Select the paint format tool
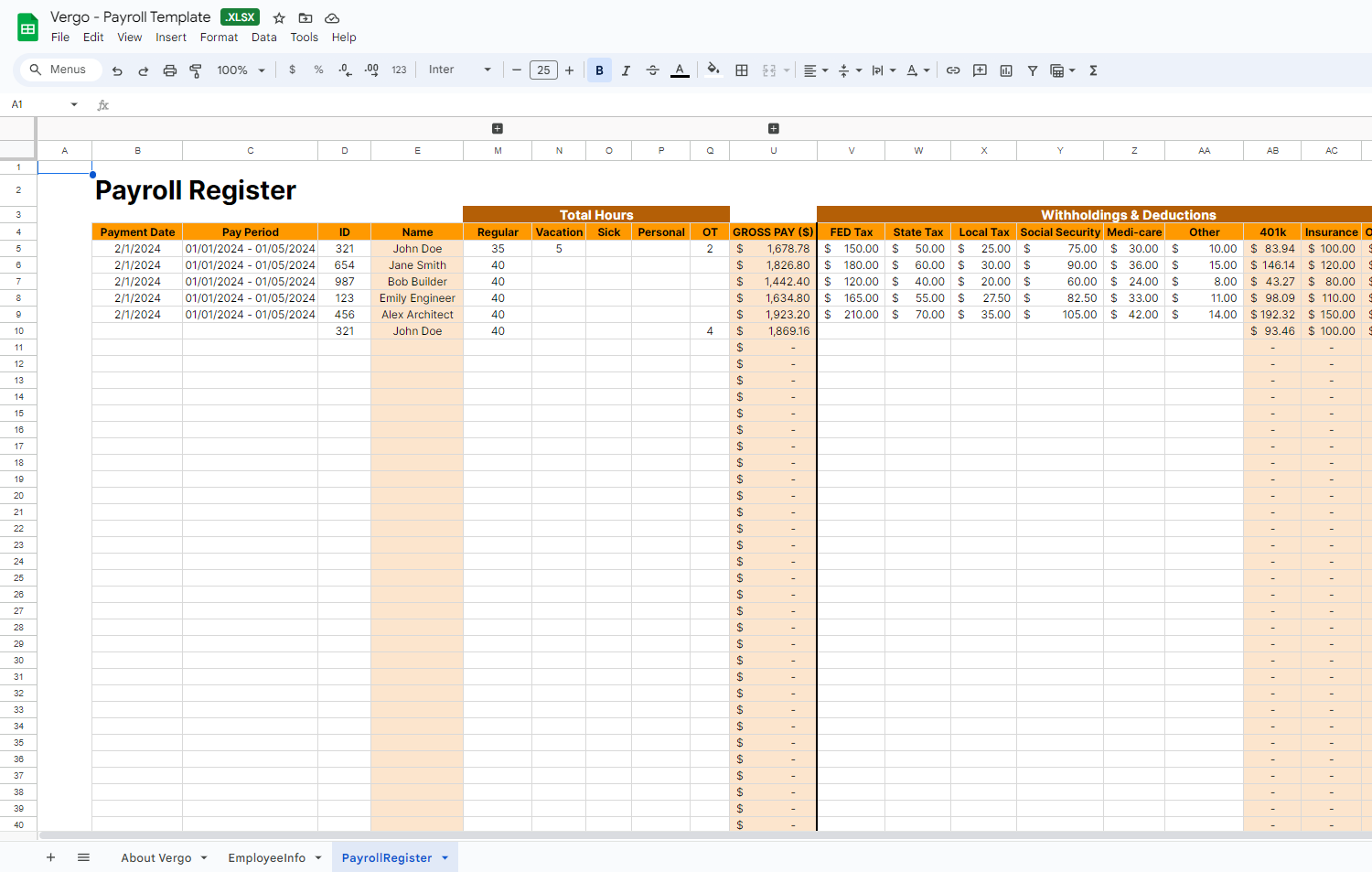1372x872 pixels. point(196,70)
